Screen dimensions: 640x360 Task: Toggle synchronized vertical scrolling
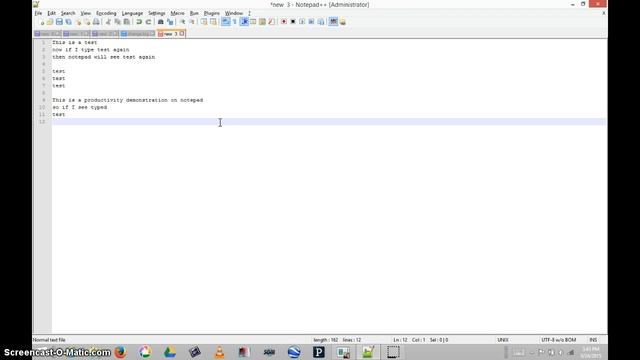point(204,22)
